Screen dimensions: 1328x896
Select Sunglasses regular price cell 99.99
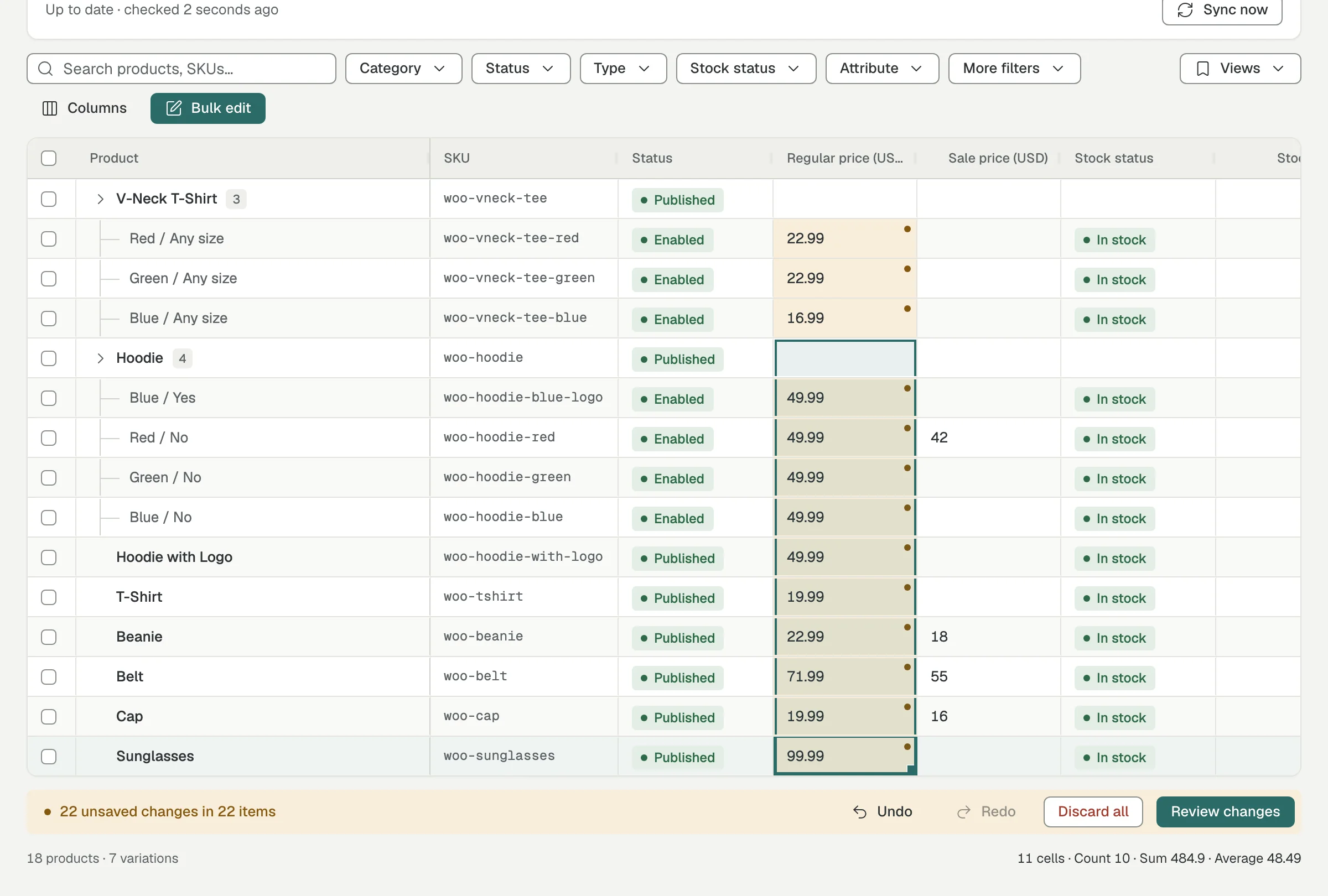[x=844, y=756]
